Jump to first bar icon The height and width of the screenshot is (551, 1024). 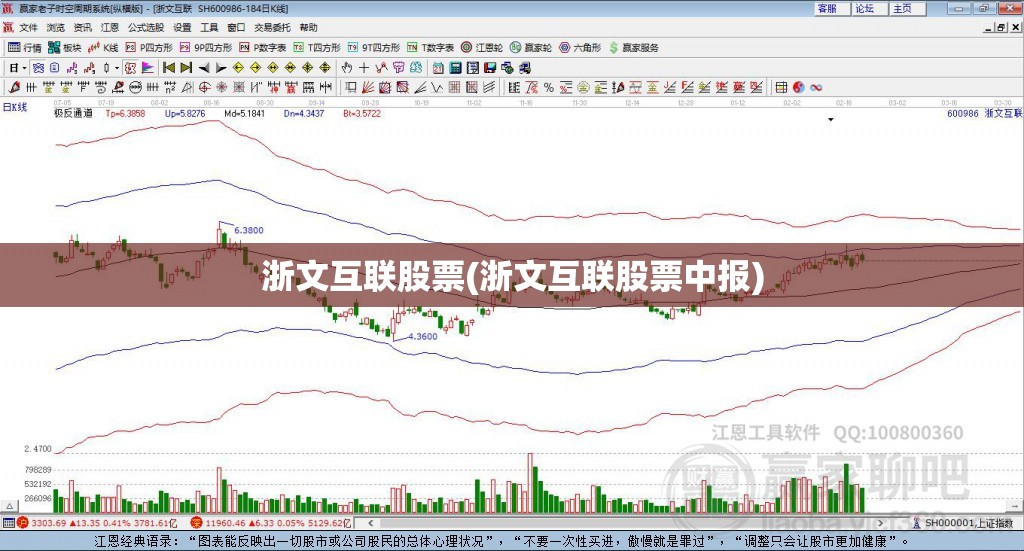tap(168, 68)
